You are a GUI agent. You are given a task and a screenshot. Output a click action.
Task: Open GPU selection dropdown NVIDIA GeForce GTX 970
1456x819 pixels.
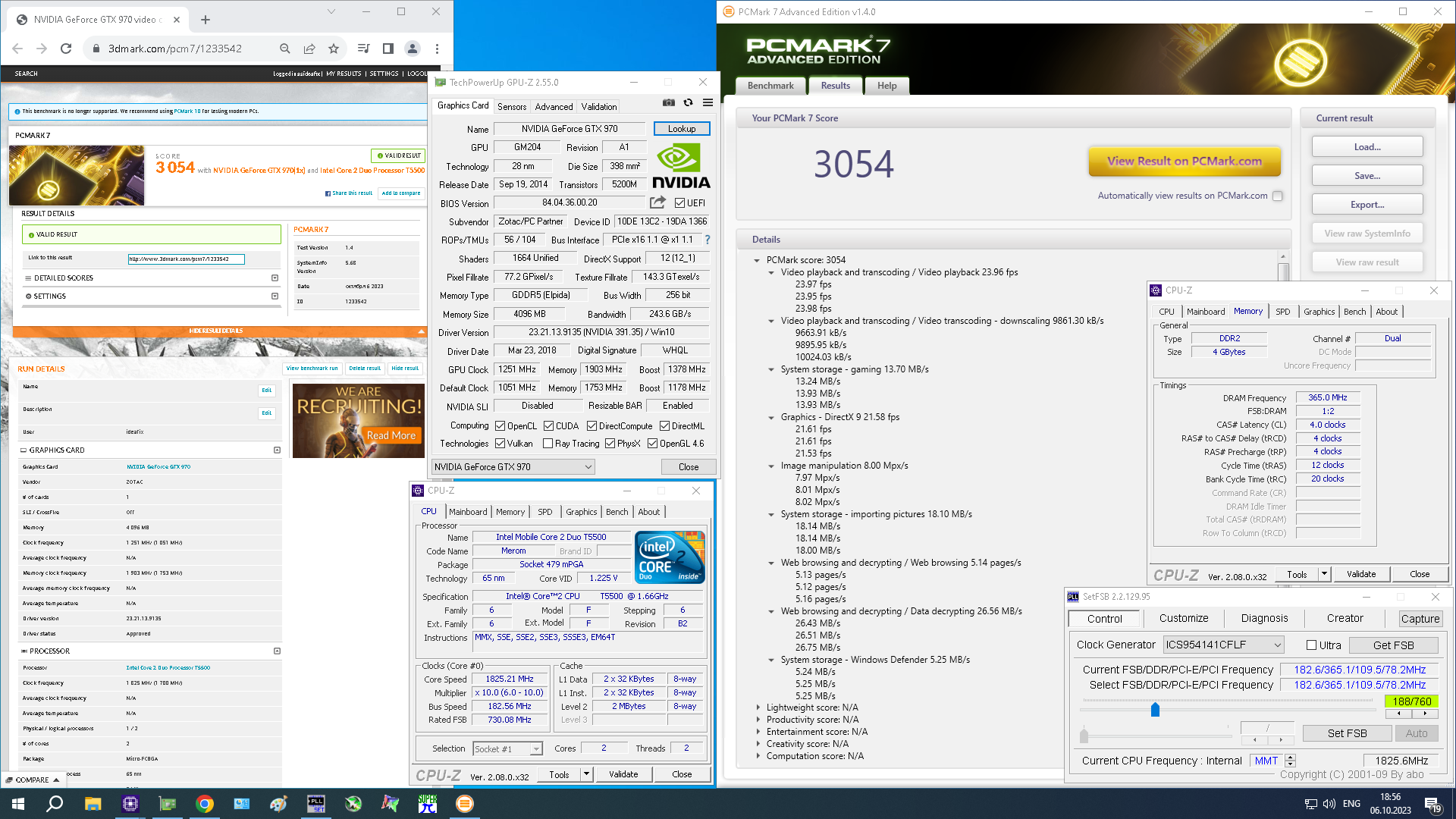(513, 467)
